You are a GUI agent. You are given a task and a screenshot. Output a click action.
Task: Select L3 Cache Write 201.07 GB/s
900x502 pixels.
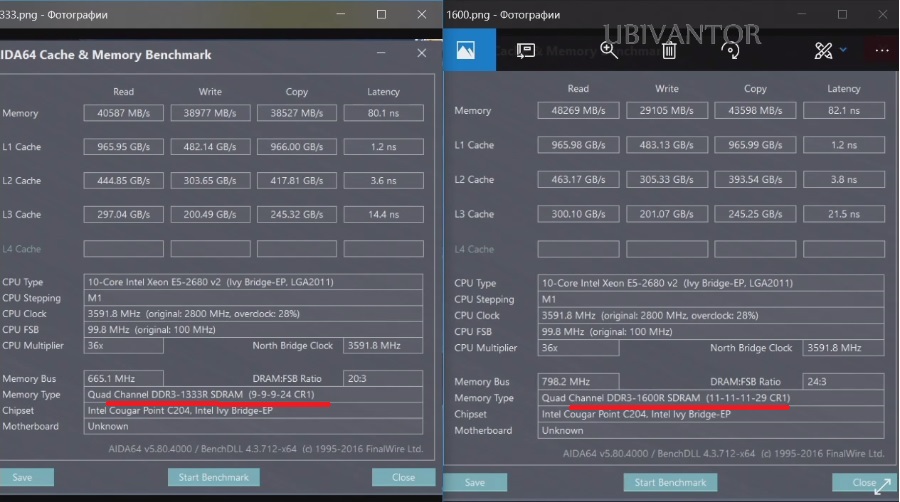coord(666,214)
